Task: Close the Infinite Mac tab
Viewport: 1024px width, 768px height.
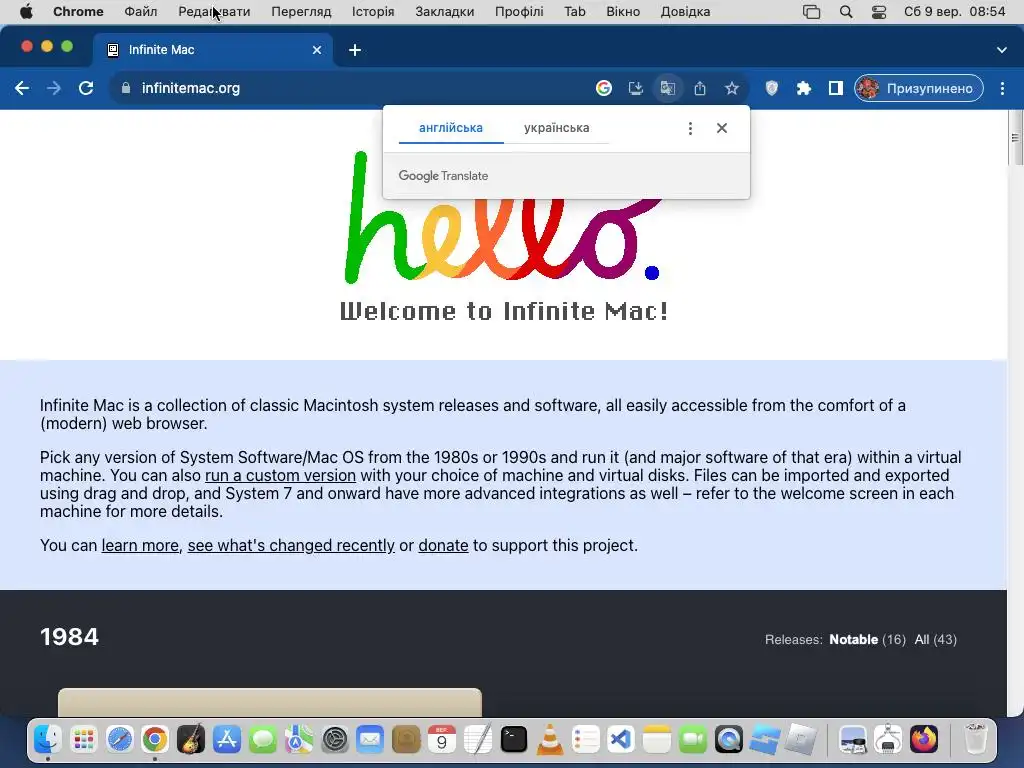Action: coord(317,50)
